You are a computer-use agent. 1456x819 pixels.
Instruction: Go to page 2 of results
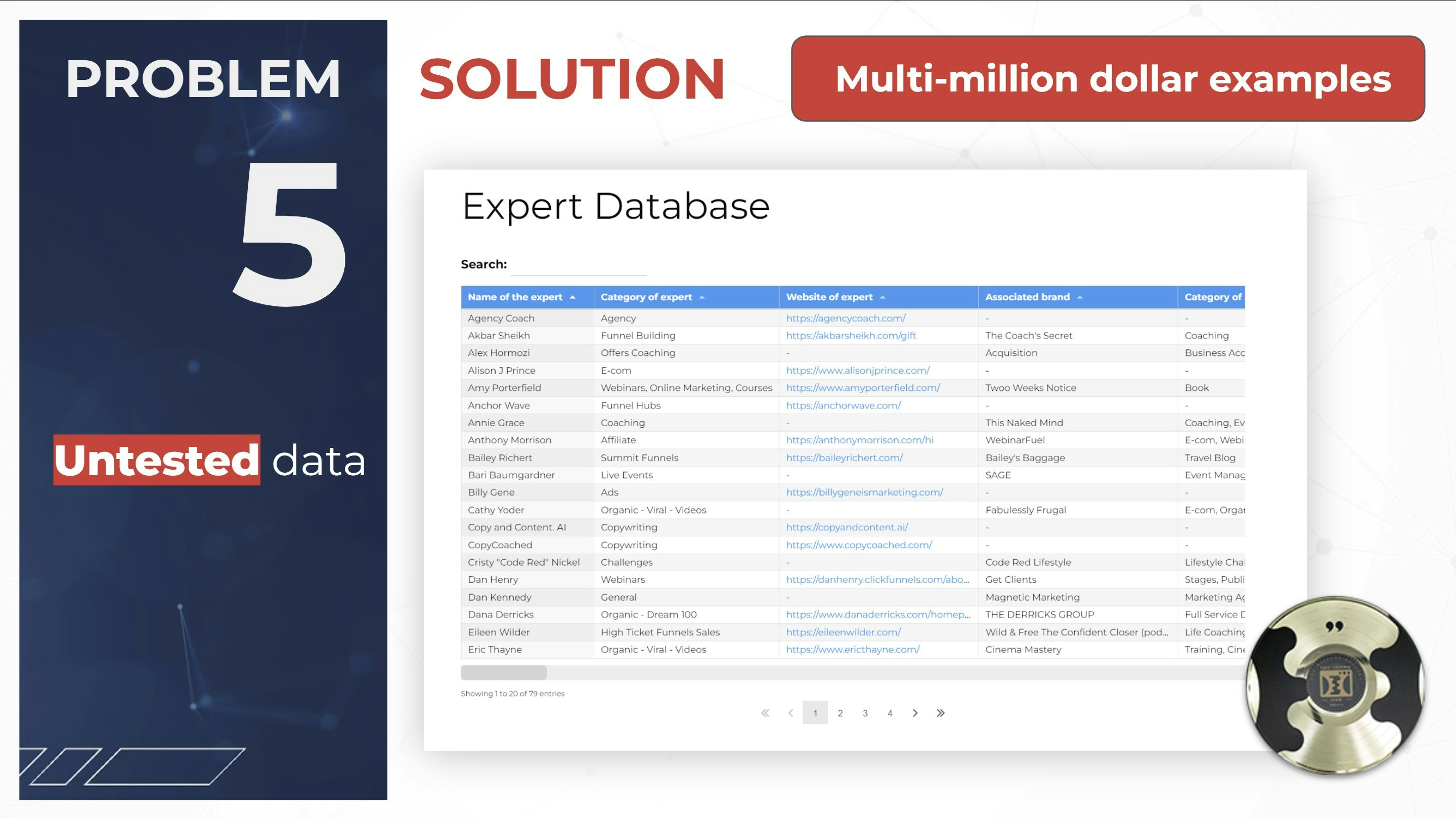point(840,713)
